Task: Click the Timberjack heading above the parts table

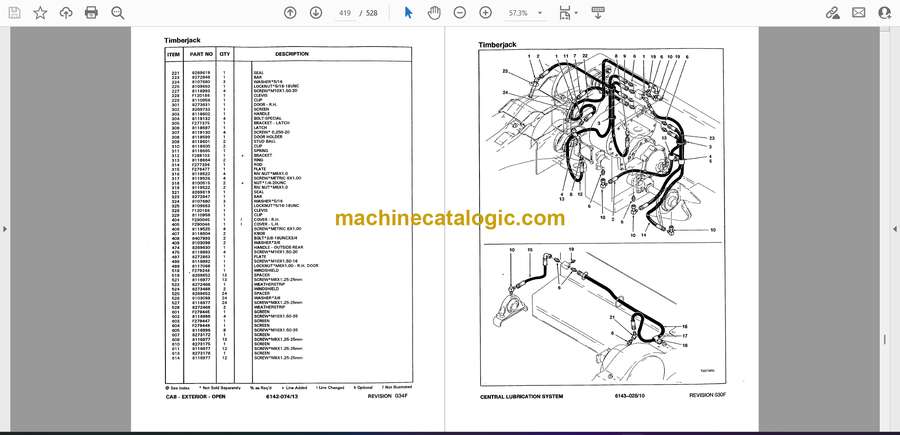Action: click(x=182, y=41)
